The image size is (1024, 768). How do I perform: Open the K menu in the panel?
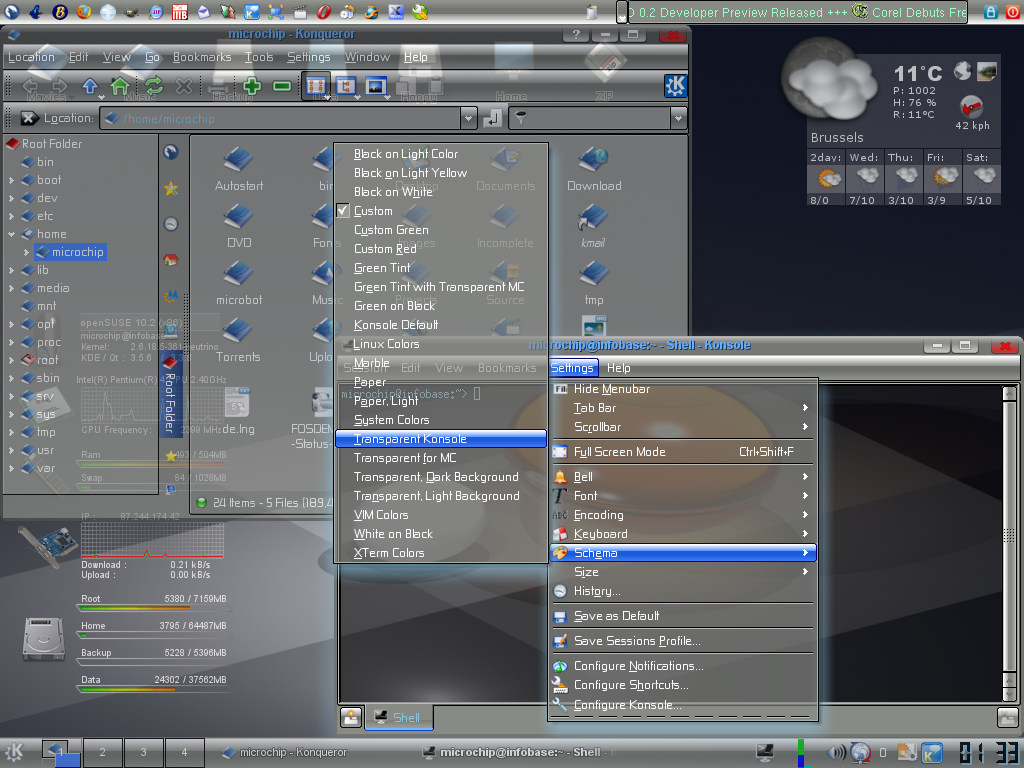pyautogui.click(x=14, y=752)
